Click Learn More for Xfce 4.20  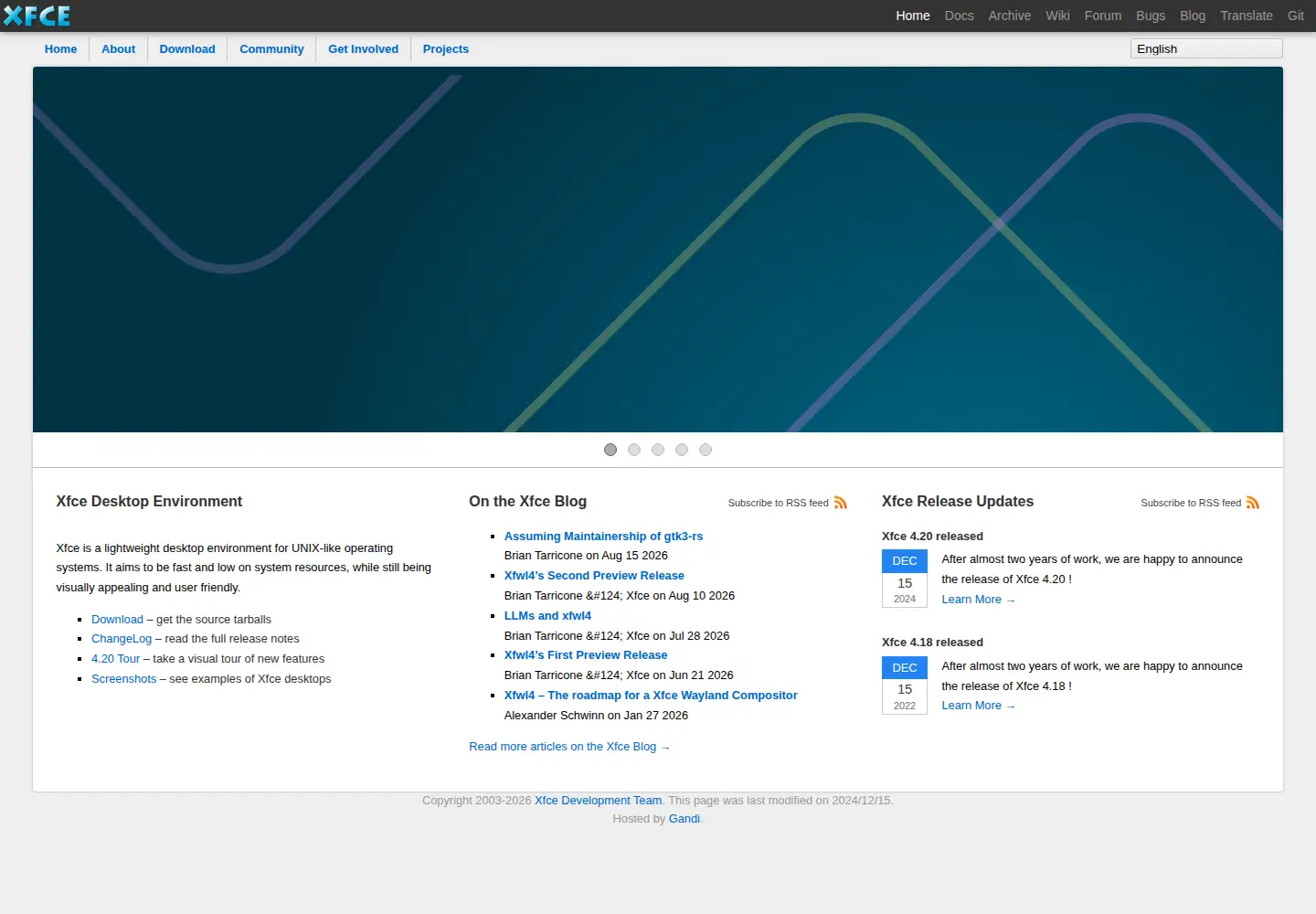[x=978, y=600]
